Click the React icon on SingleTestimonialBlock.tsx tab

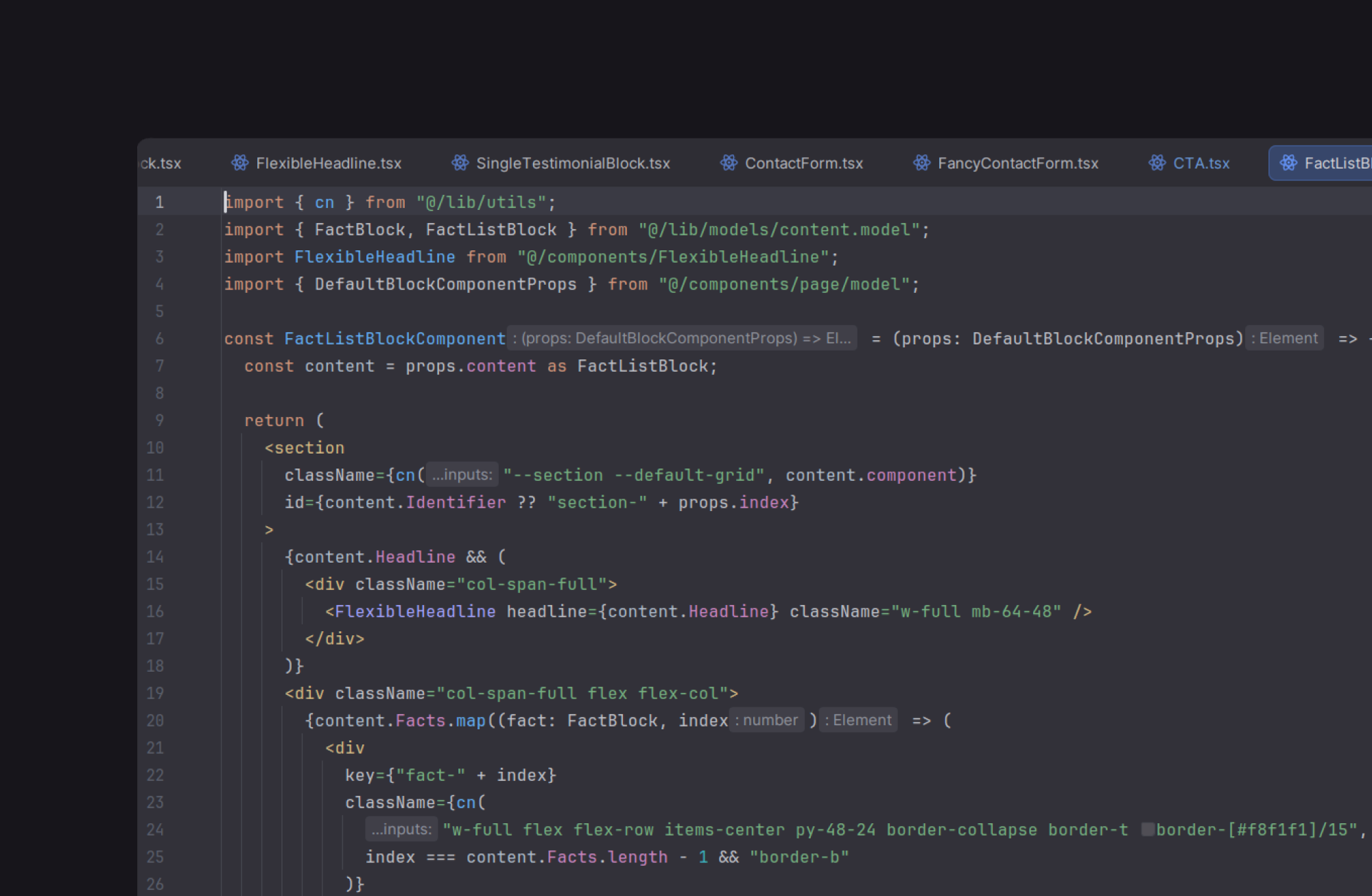(460, 163)
